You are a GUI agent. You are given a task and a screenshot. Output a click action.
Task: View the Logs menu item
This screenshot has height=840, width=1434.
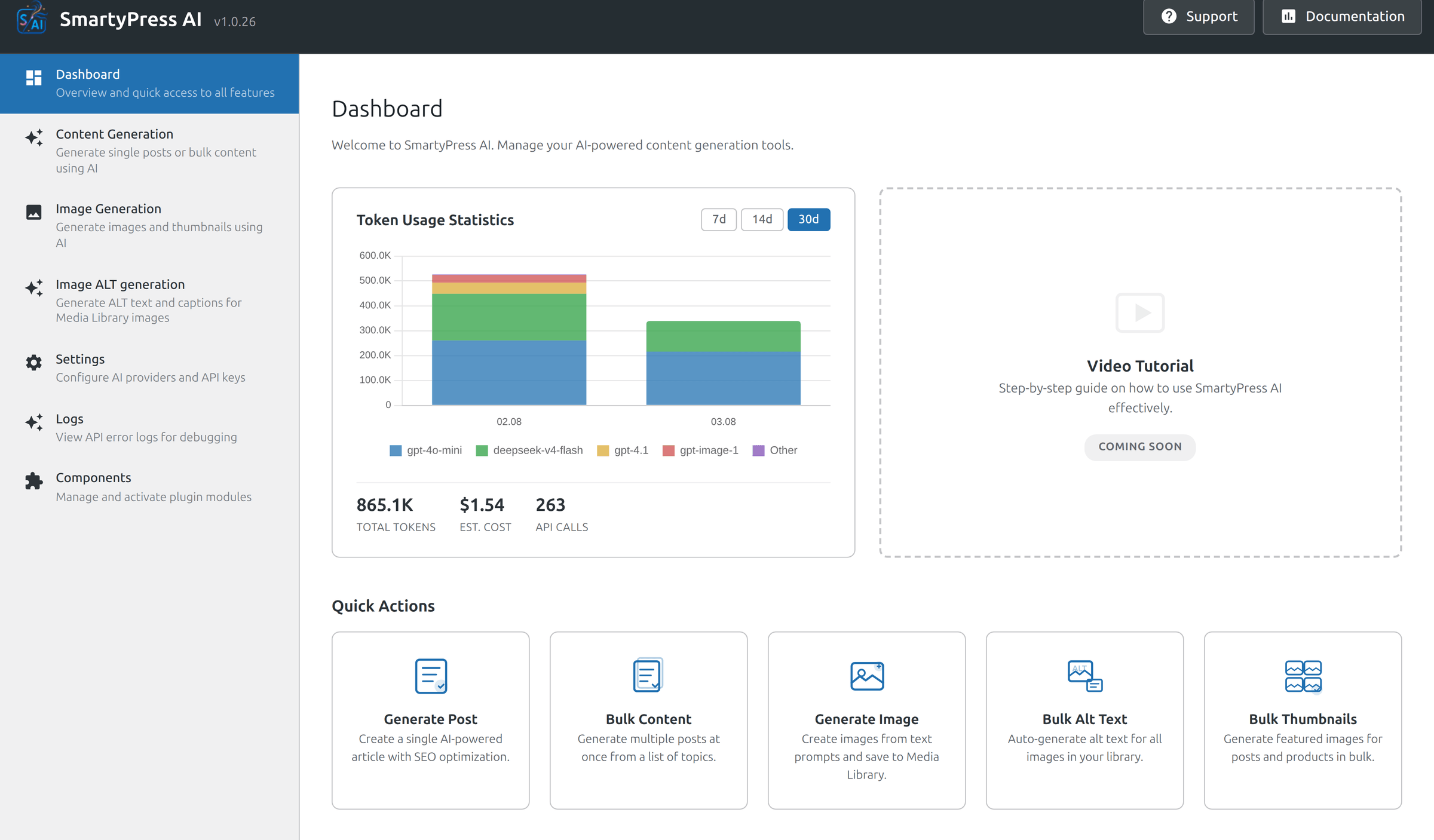pos(149,428)
